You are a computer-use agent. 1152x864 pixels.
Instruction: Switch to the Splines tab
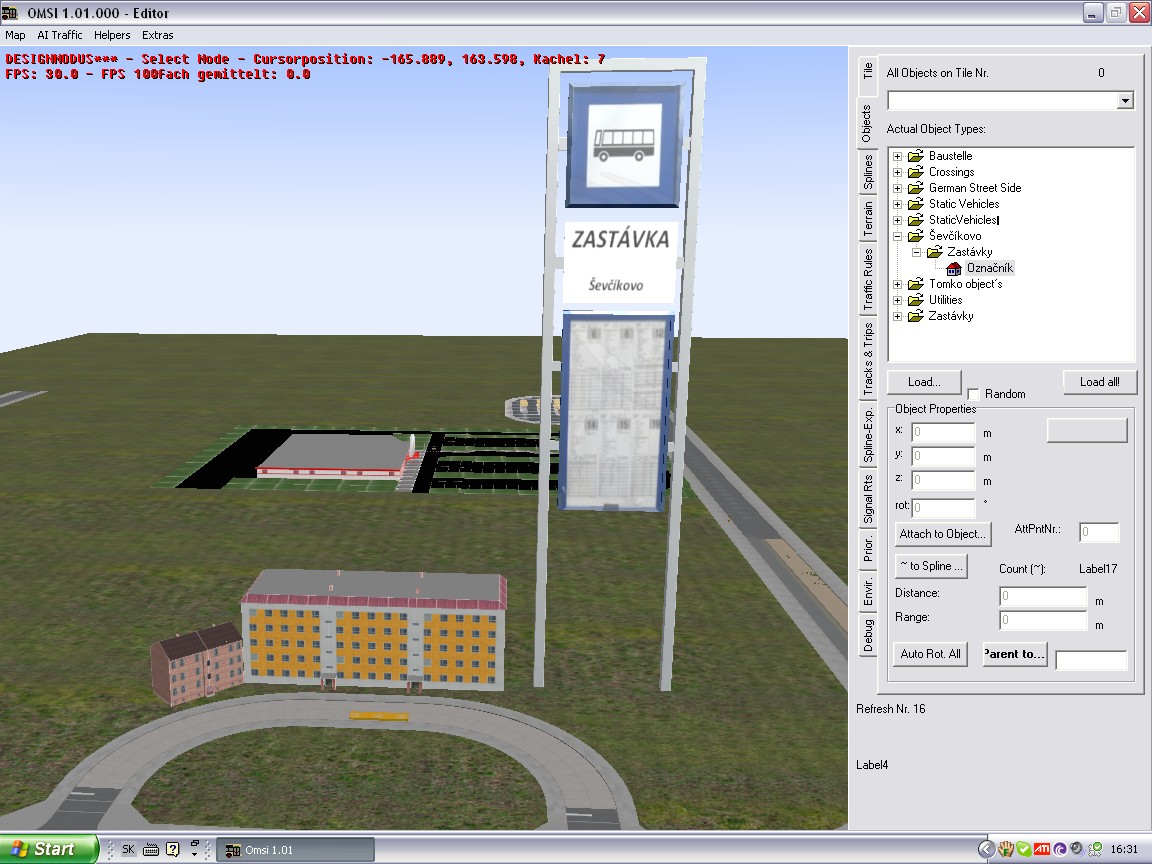point(867,172)
